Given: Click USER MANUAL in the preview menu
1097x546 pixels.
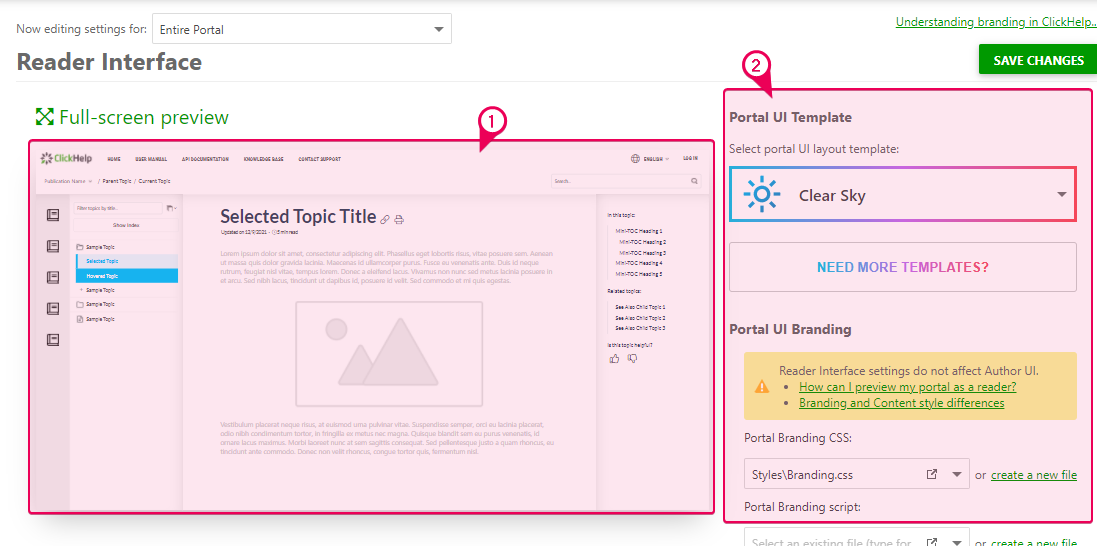Looking at the screenshot, I should tap(151, 159).
